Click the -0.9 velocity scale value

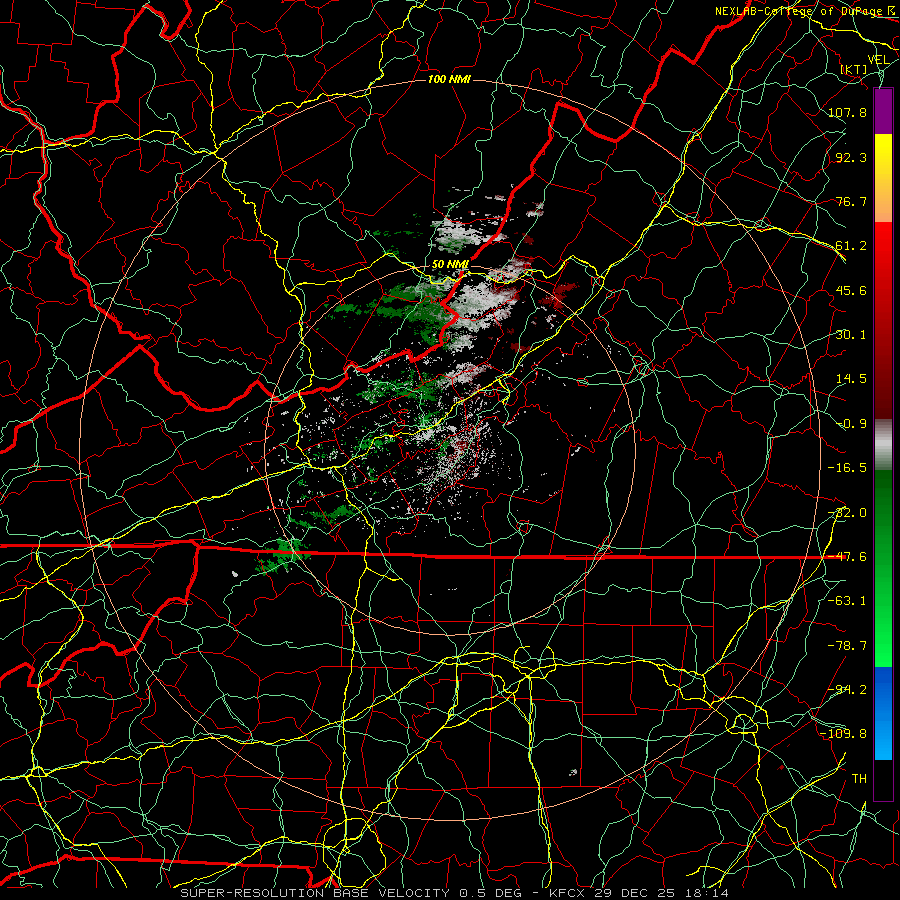(851, 424)
